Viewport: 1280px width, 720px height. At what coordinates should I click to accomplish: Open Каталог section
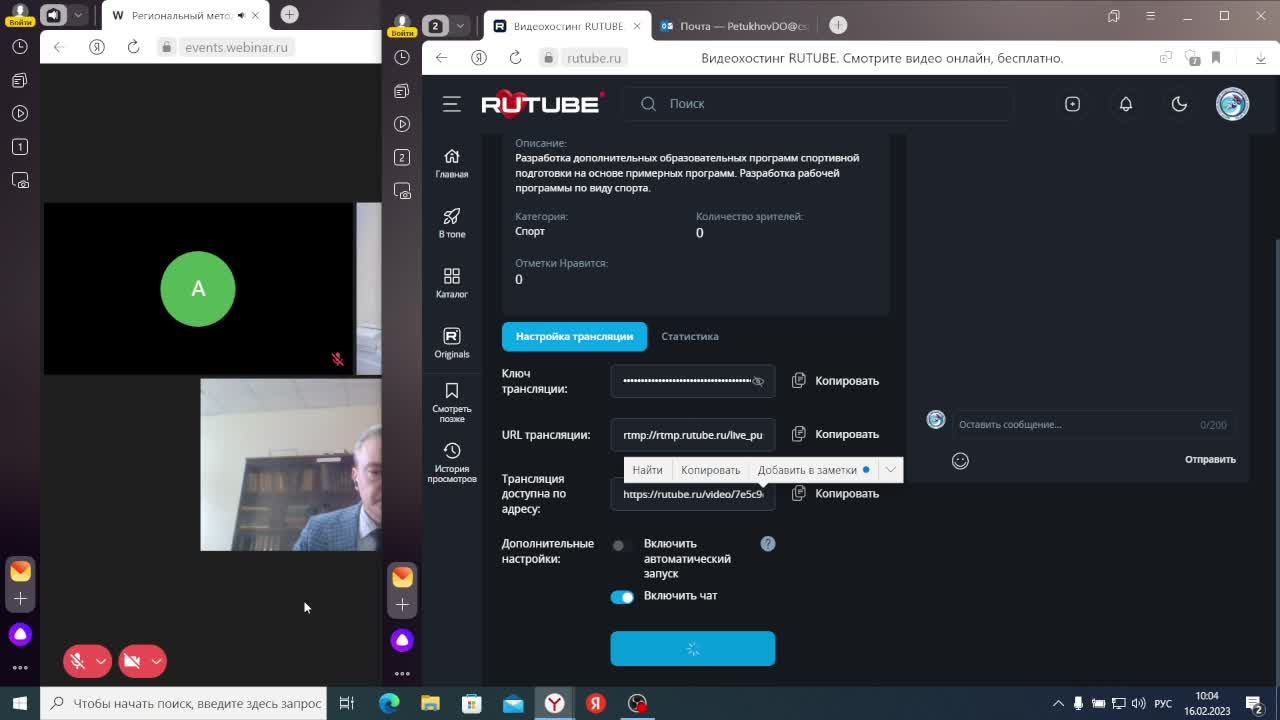click(x=452, y=283)
